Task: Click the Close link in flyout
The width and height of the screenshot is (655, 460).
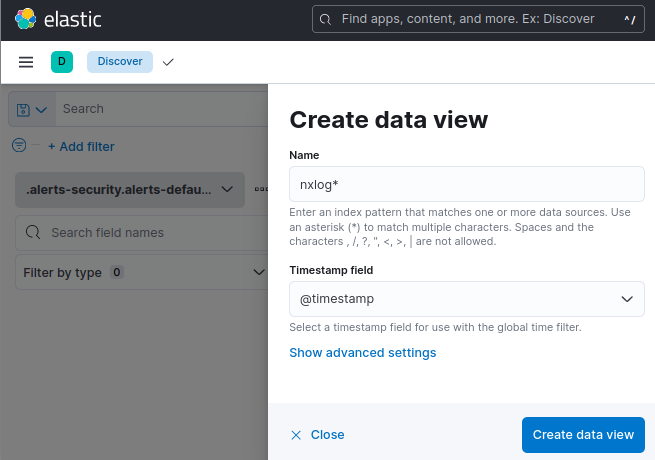Action: (327, 435)
